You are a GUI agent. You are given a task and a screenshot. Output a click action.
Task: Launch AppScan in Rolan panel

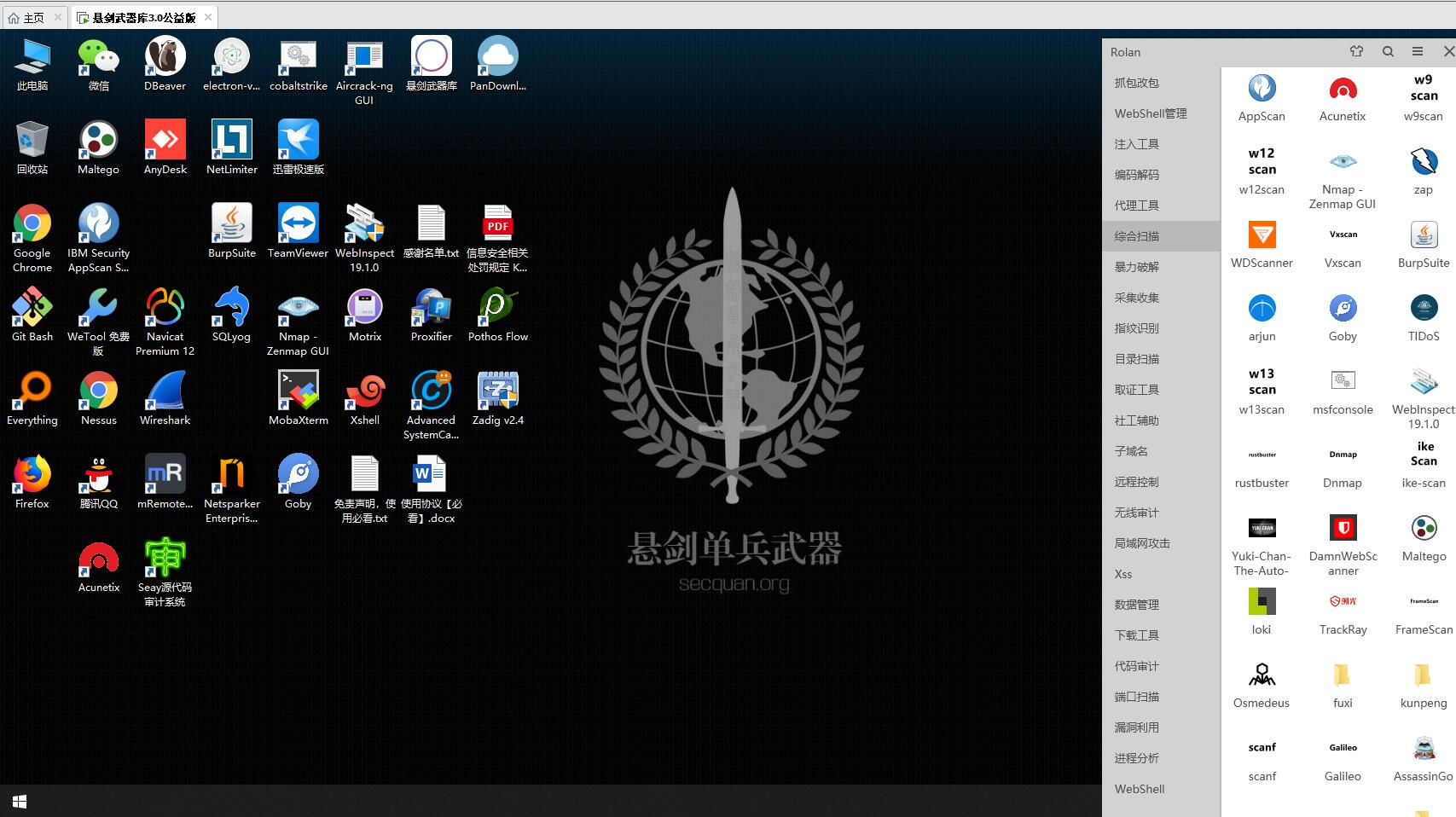1262,98
